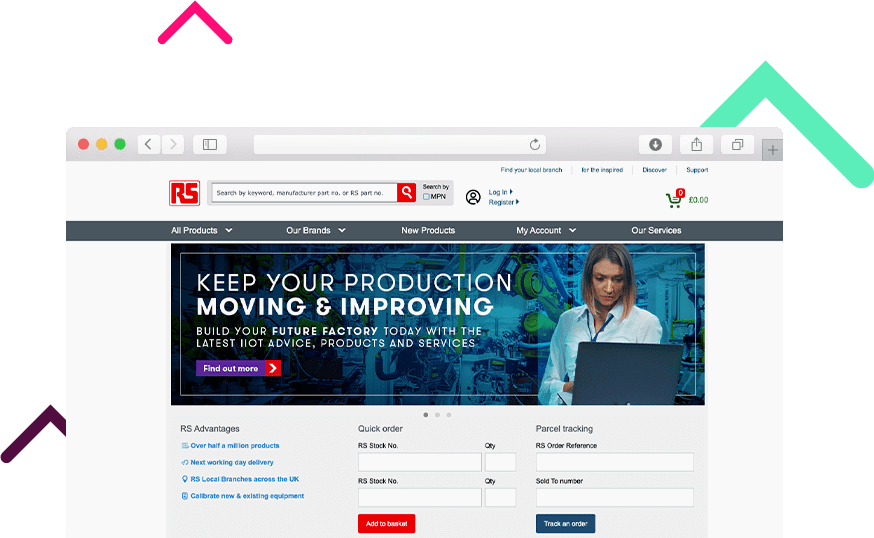Click the Calibrate equipment icon
874x538 pixels.
185,496
